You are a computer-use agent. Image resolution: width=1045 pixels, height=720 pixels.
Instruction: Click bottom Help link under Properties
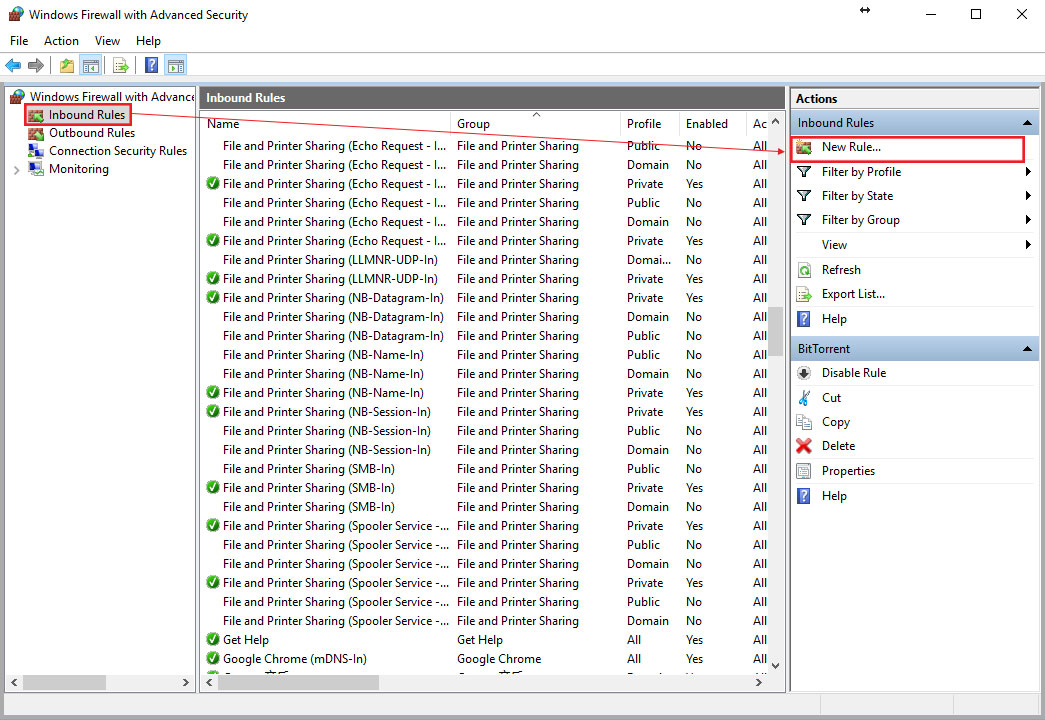pos(834,496)
